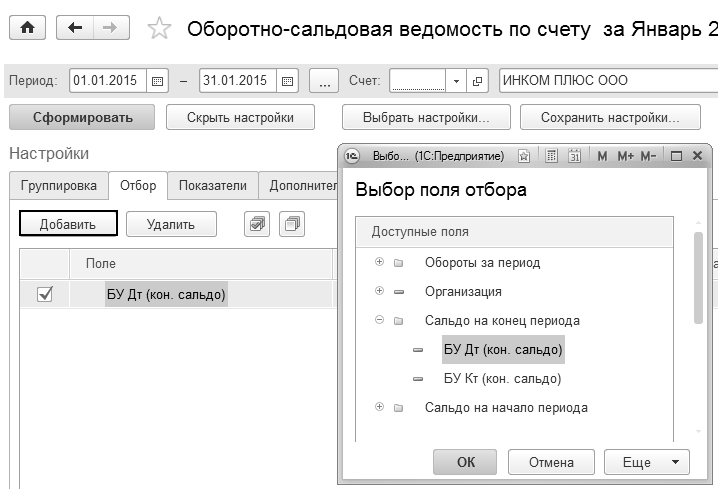Open calendar for end date 31.01.2015
Image resolution: width=718 pixels, height=489 pixels.
click(x=287, y=80)
